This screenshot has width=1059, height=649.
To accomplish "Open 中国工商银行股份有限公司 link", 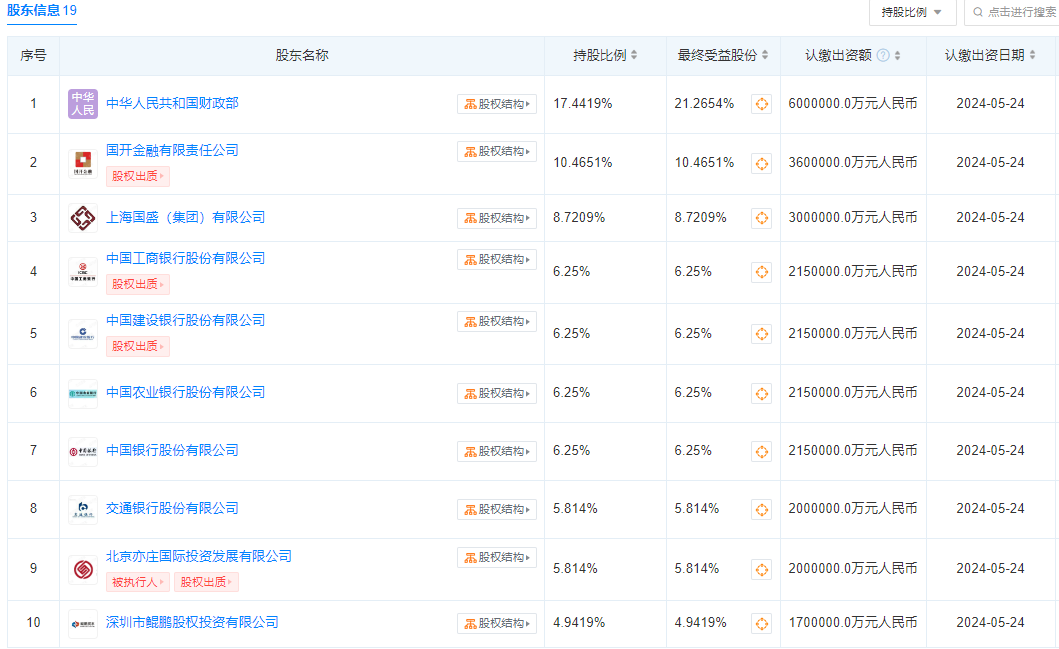I will [x=186, y=259].
